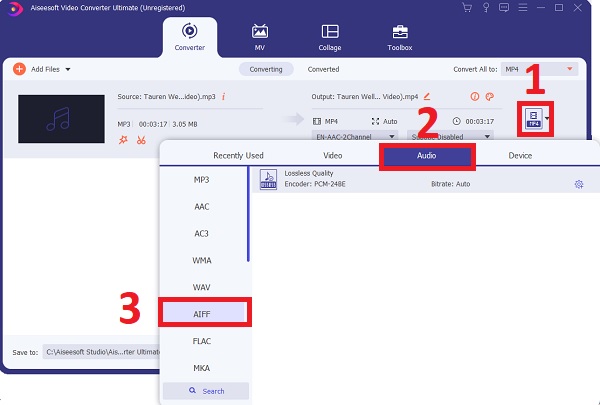The image size is (600, 405).
Task: Click the output duration clock icon
Action: (456, 121)
